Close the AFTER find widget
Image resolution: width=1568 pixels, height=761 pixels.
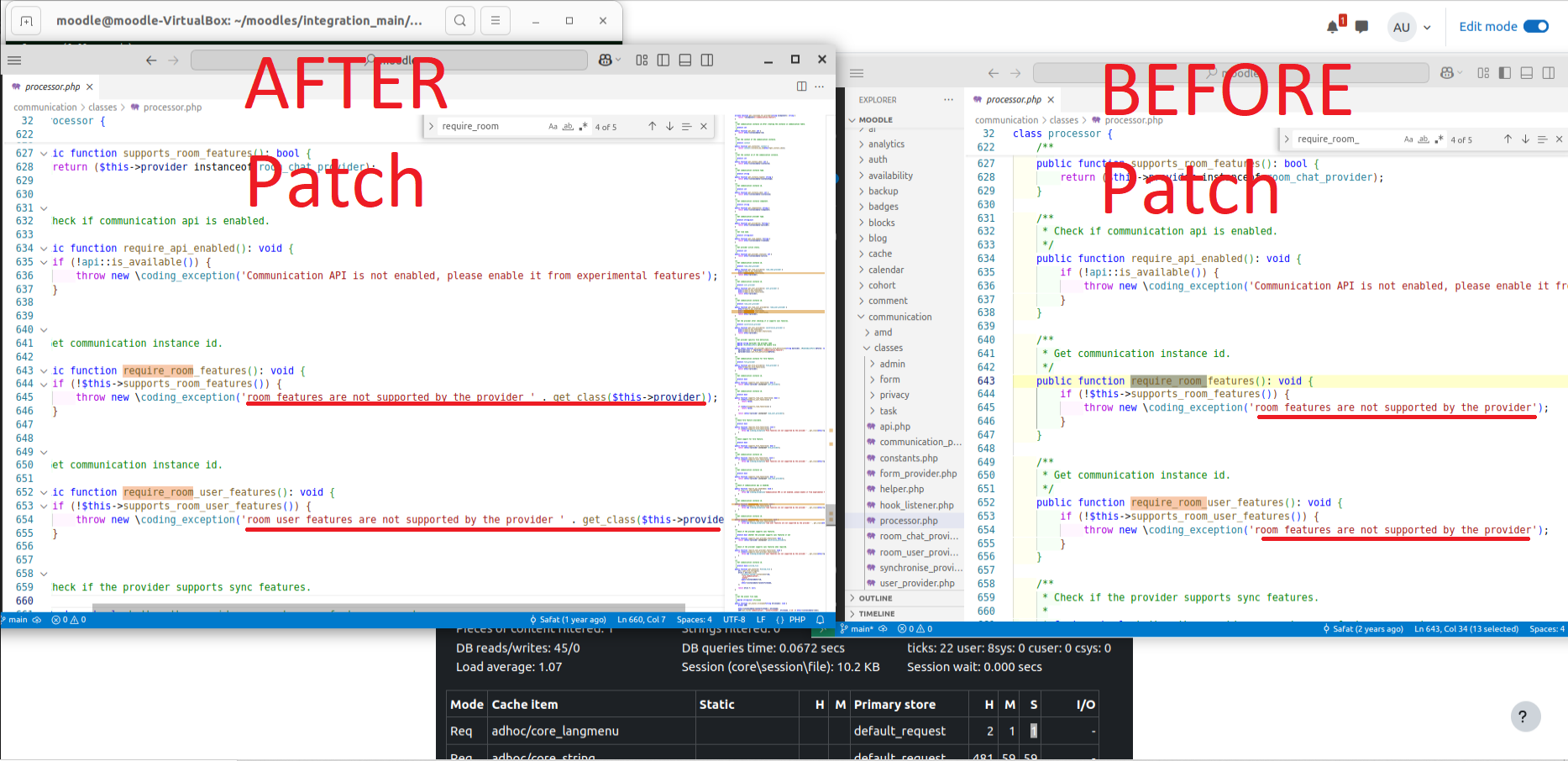point(704,127)
